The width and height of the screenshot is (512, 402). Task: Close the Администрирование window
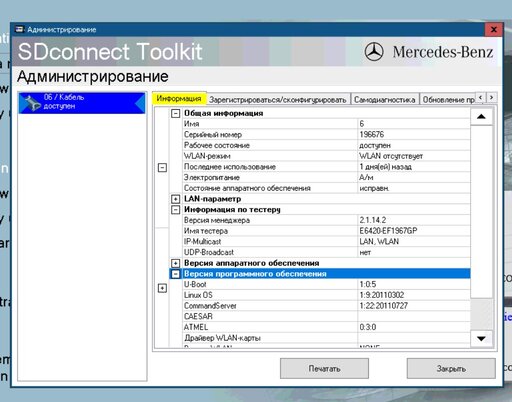coord(494,29)
